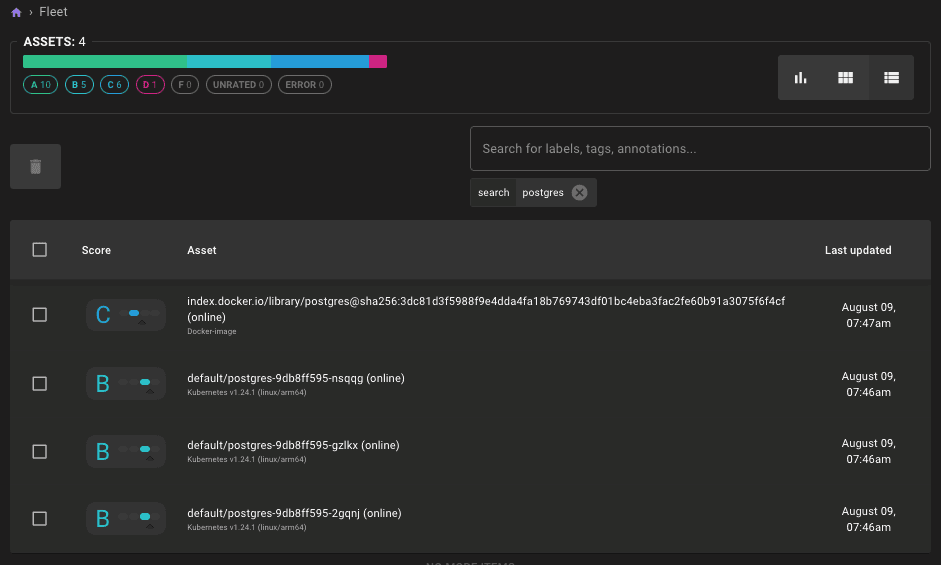
Task: Click the blue C segment of score bar
Action: [x=320, y=61]
